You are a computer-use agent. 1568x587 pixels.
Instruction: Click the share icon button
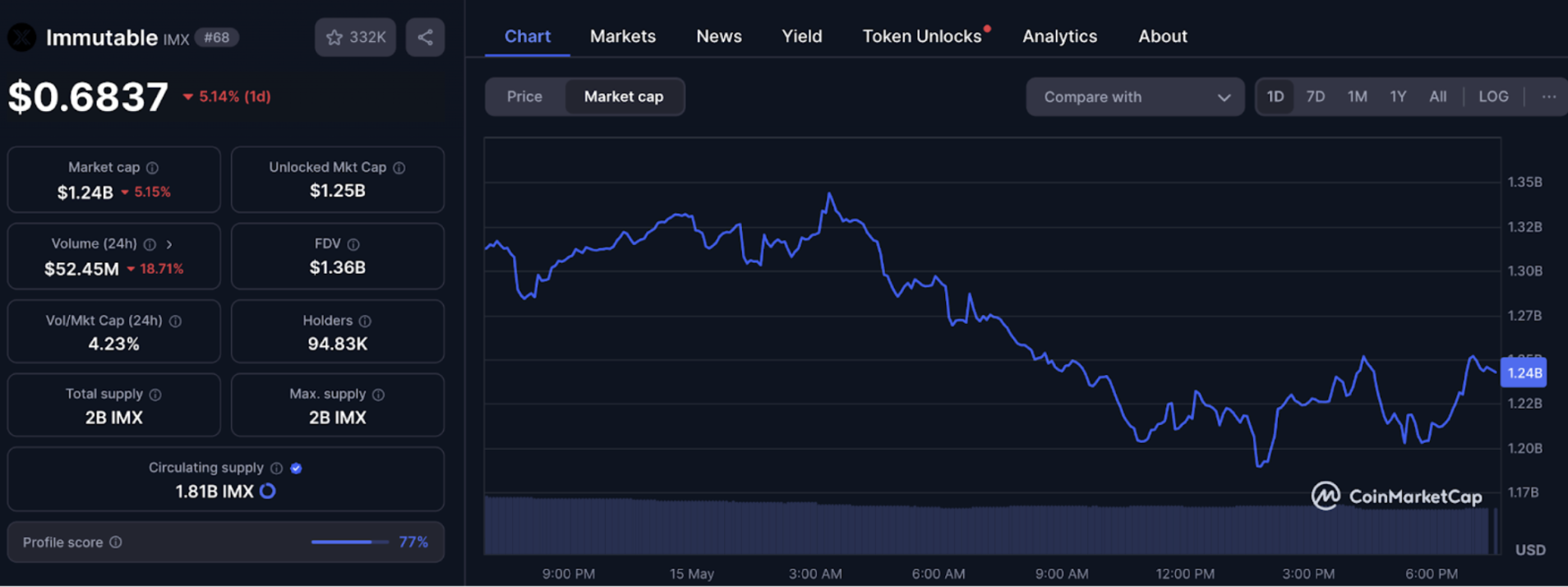[x=425, y=37]
